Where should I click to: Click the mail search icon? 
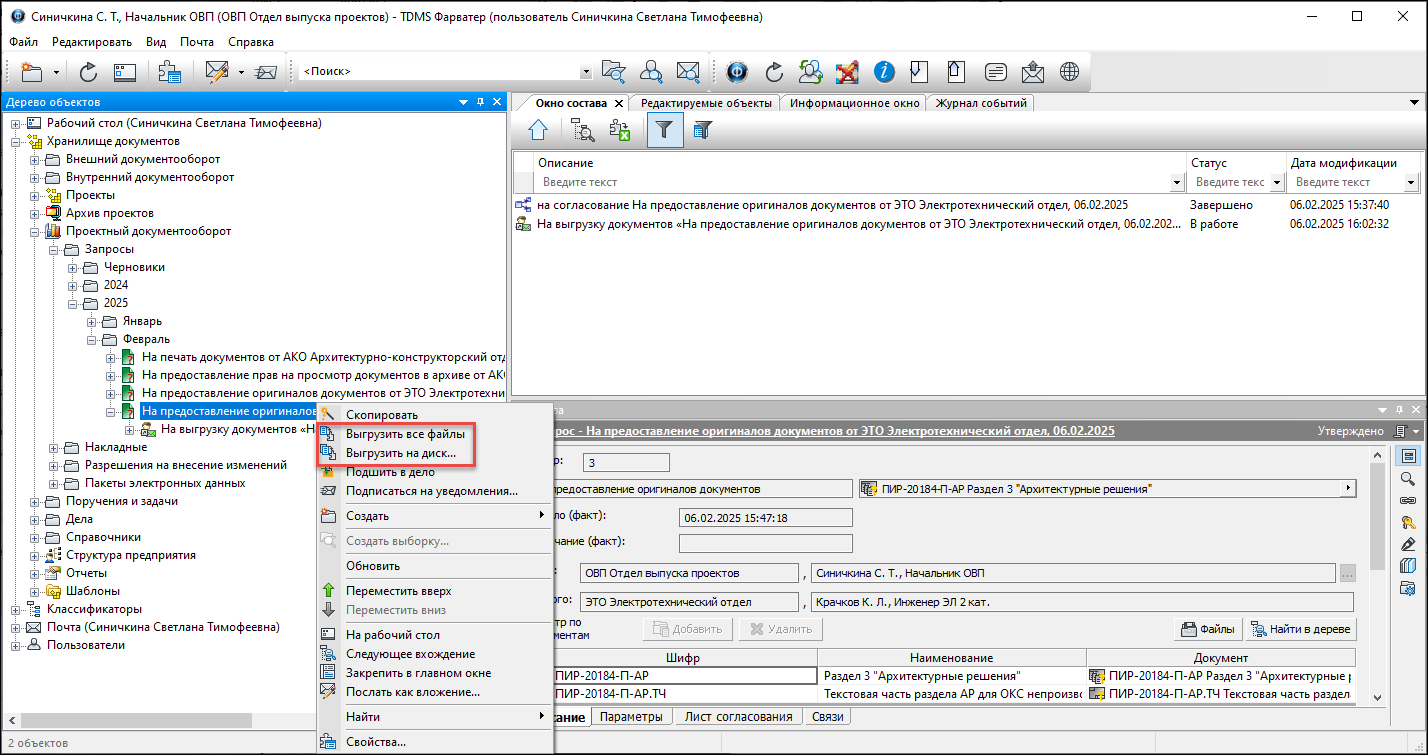687,72
